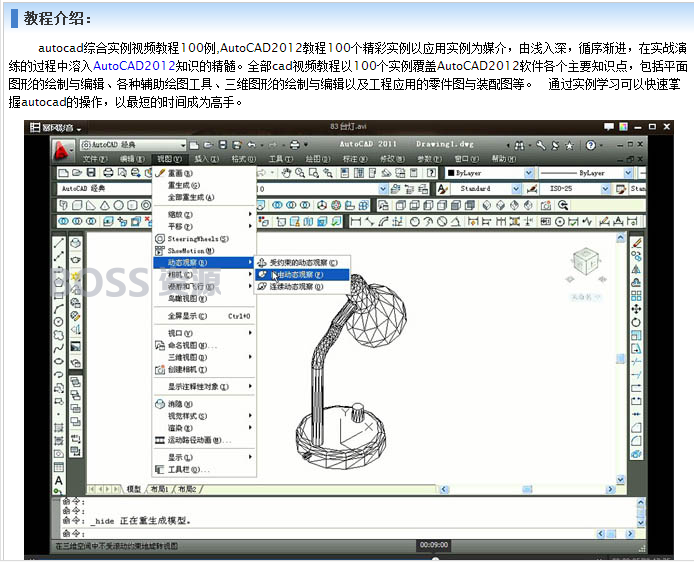Image resolution: width=694 pixels, height=562 pixels.
Task: Open the 编辑 menu
Action: coord(132,158)
